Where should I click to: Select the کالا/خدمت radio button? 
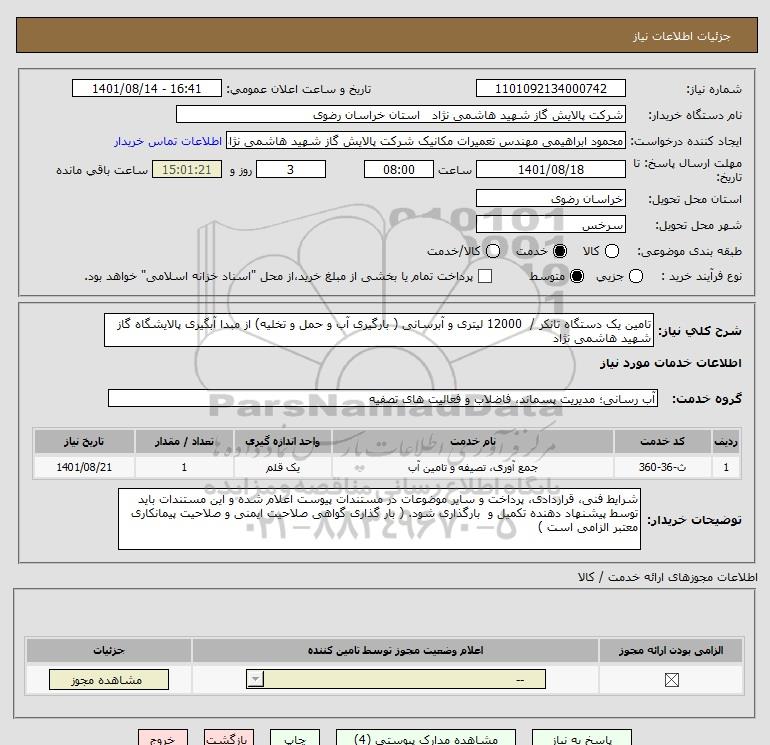[493, 251]
